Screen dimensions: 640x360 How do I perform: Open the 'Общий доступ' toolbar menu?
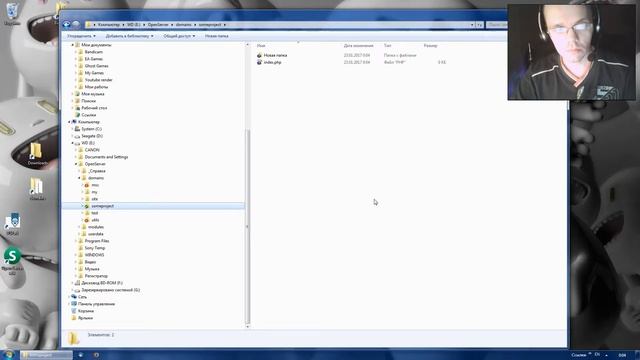179,36
